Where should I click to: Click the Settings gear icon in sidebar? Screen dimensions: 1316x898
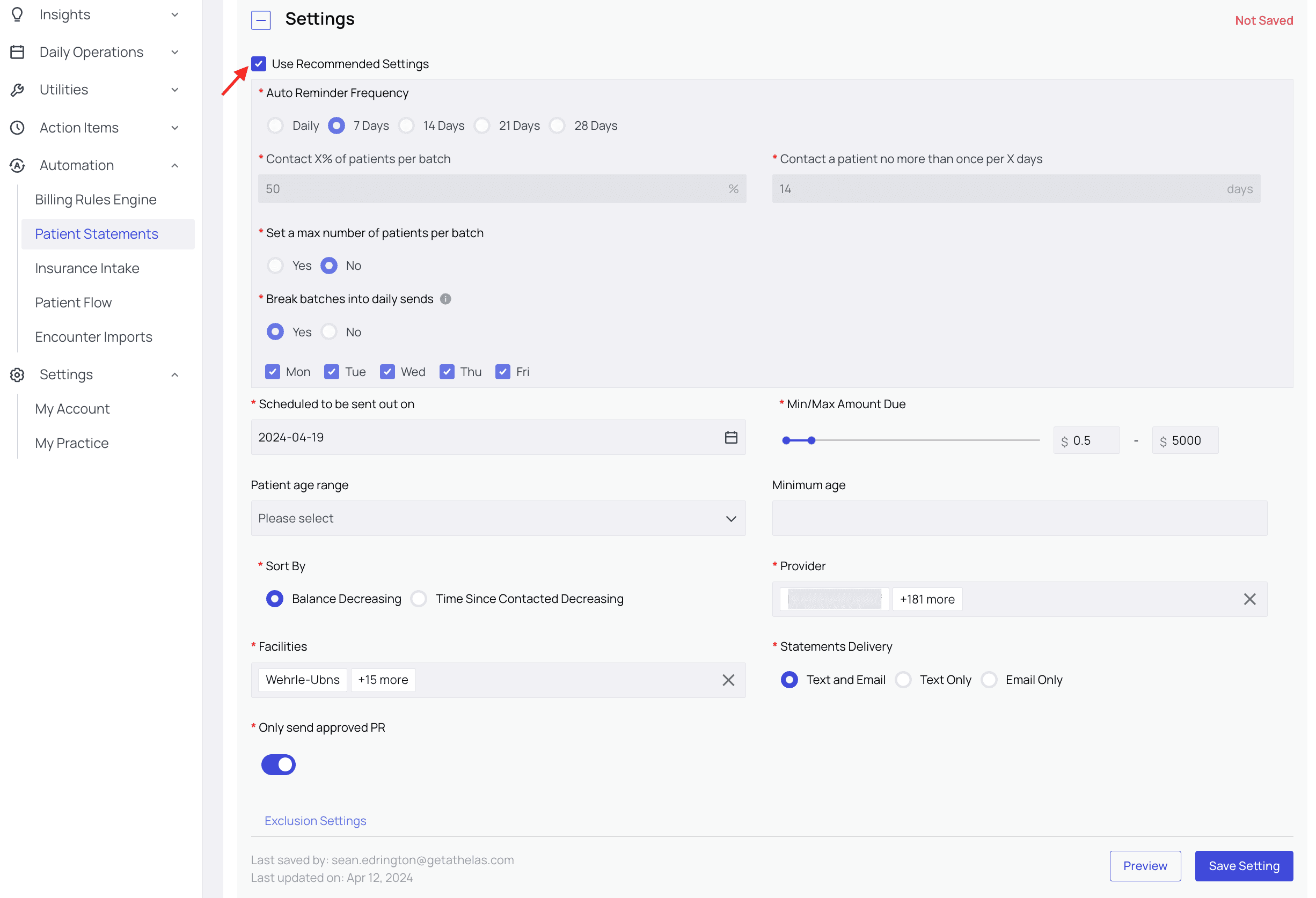(18, 374)
